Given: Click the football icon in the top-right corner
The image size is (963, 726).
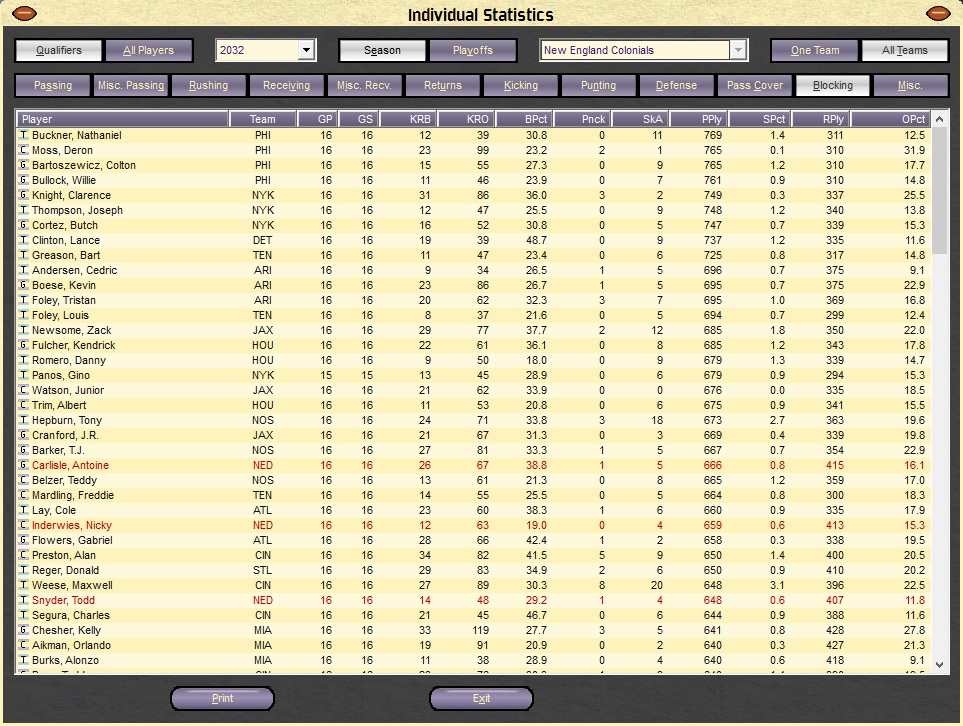Looking at the screenshot, I should tap(938, 13).
